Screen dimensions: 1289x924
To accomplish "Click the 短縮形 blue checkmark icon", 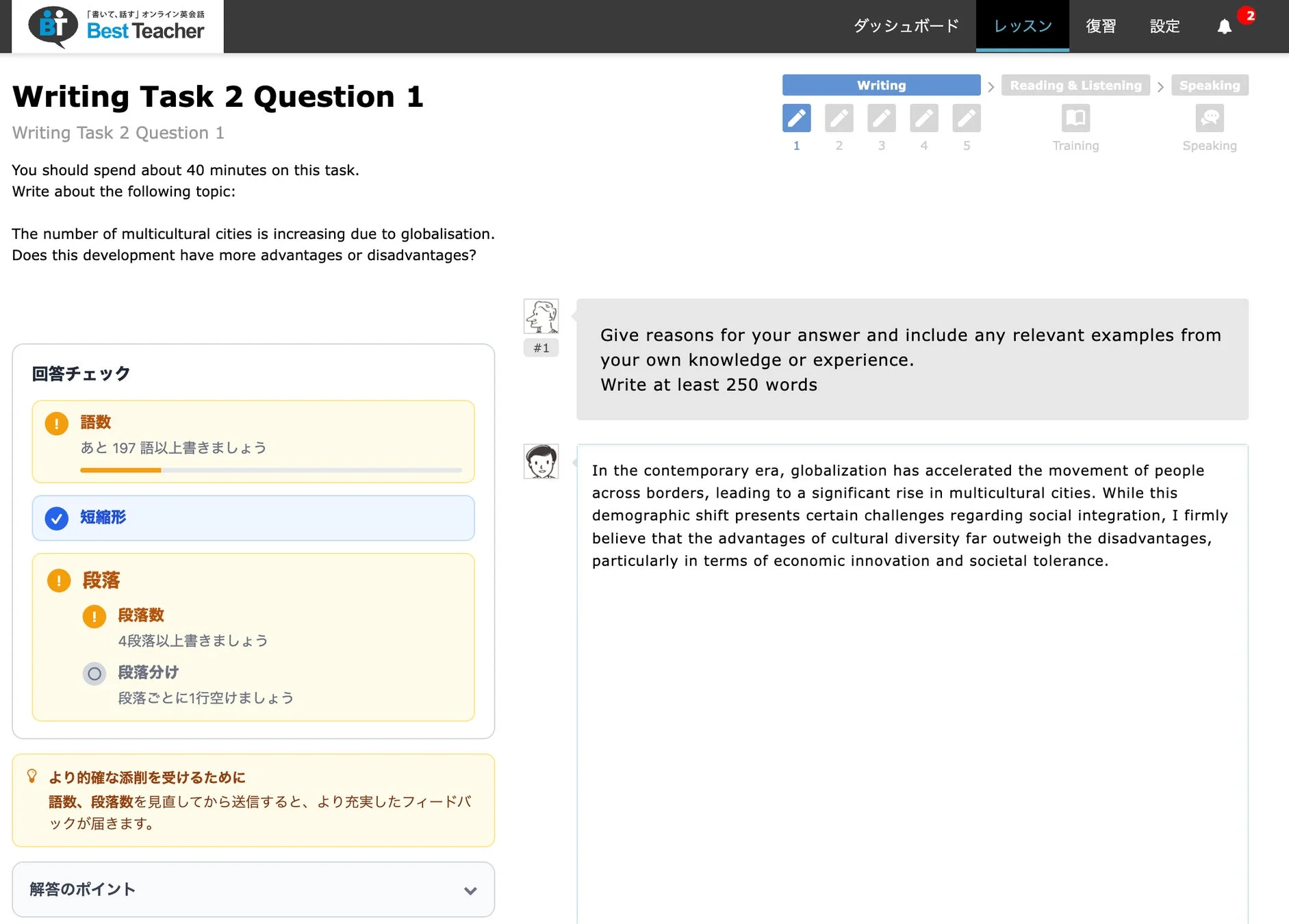I will tap(56, 518).
